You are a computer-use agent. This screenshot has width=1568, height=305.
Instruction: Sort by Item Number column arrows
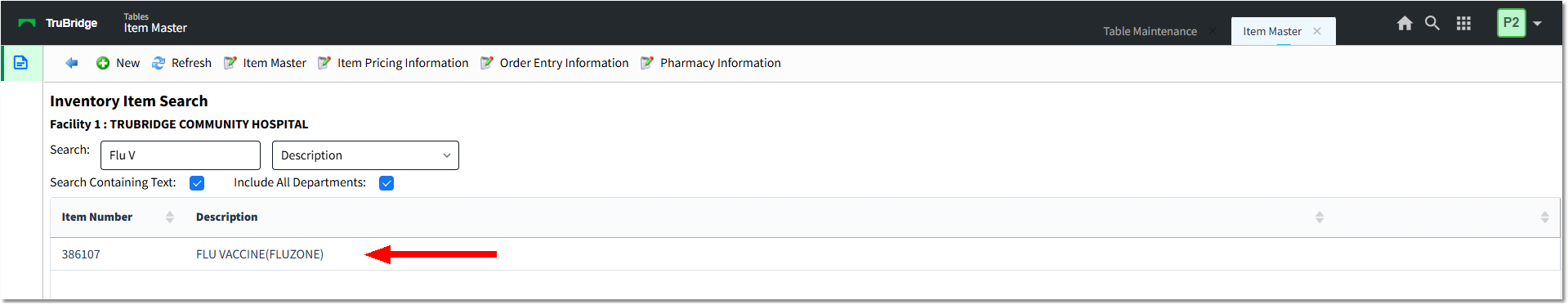(170, 217)
